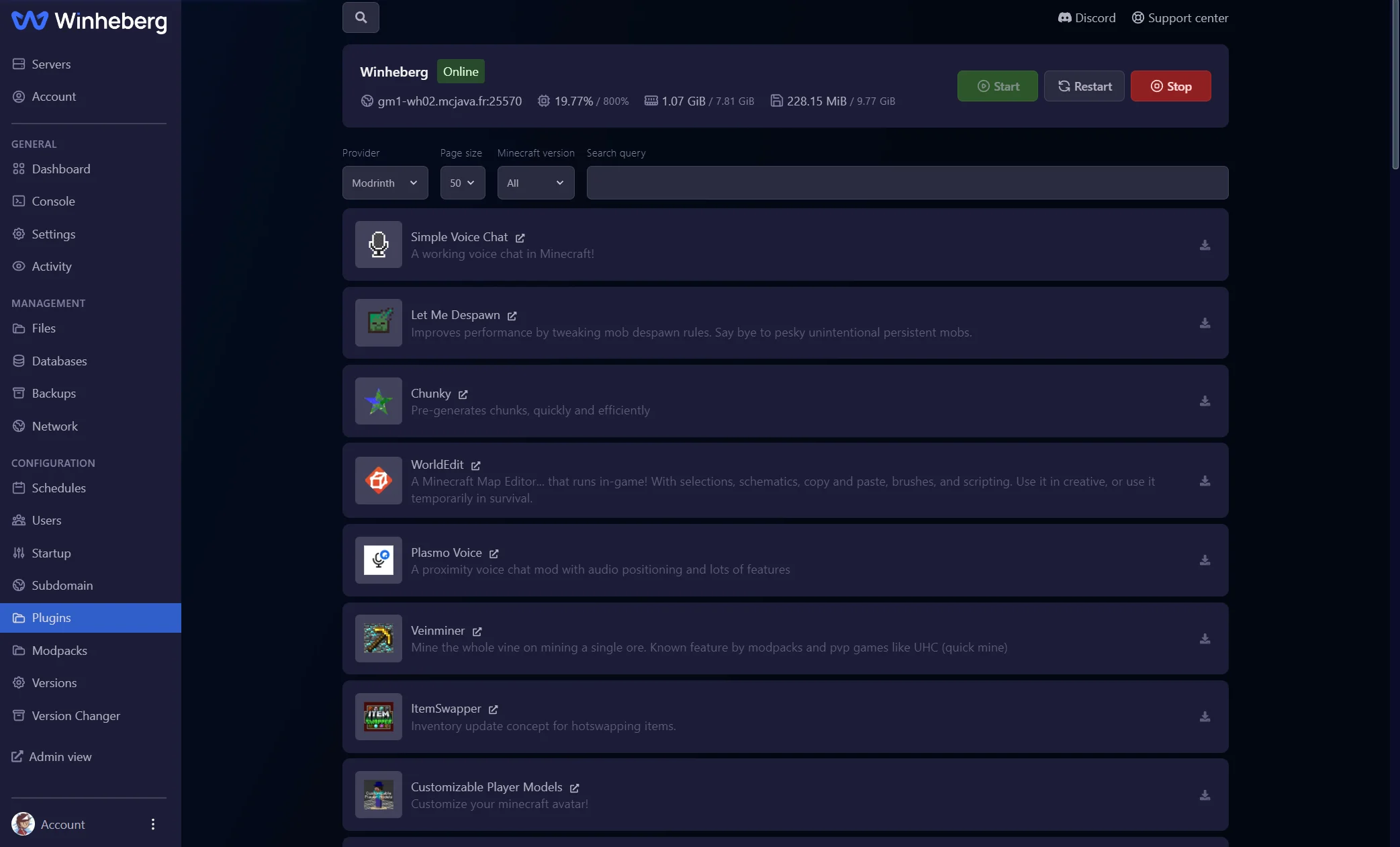This screenshot has width=1400, height=847.
Task: Open WorldEdit external link icon
Action: click(x=475, y=465)
